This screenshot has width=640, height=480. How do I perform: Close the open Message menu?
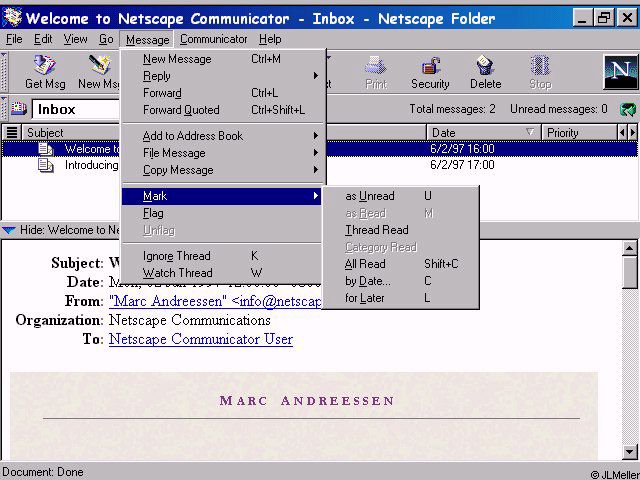[147, 40]
